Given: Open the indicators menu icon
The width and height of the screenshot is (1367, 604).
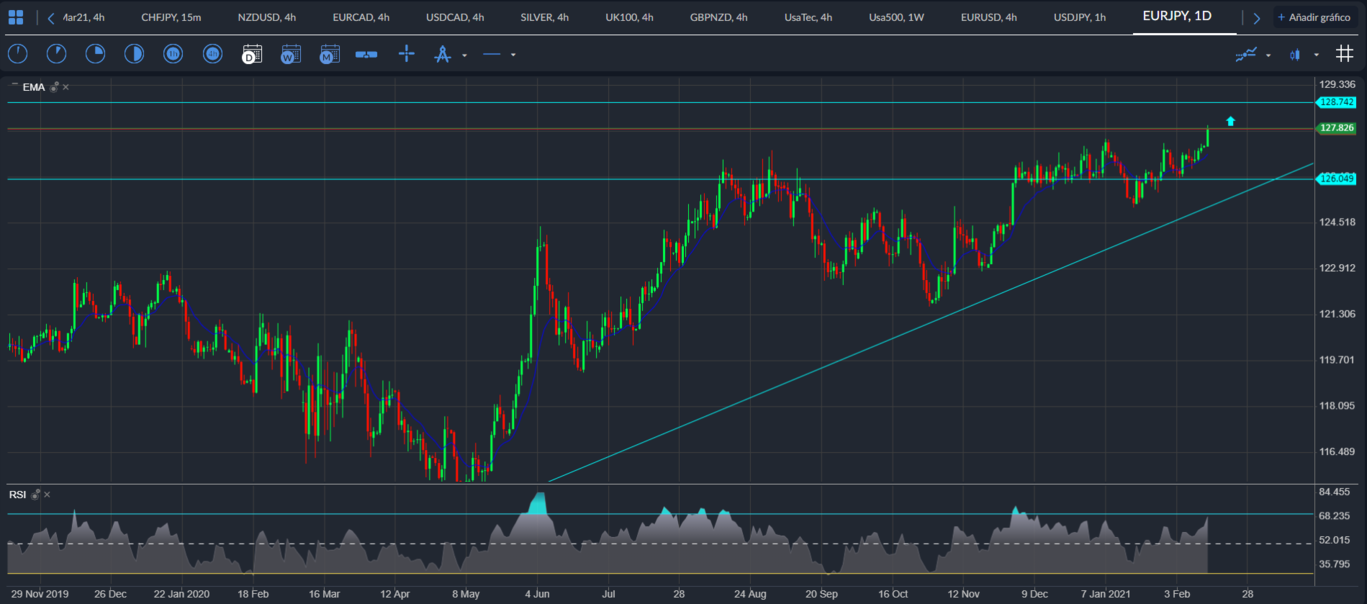Looking at the screenshot, I should tap(1246, 55).
